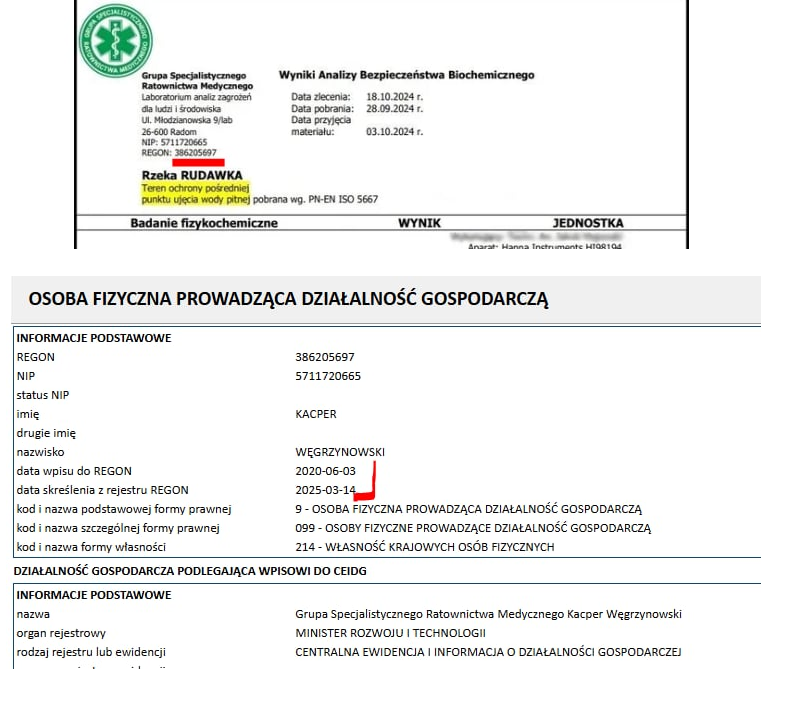This screenshot has width=808, height=704.
Task: Click the '214 - WŁASNOŚĆ KRAJOWYCH OSÓB FIZYCZNYCH' value
Action: [424, 547]
